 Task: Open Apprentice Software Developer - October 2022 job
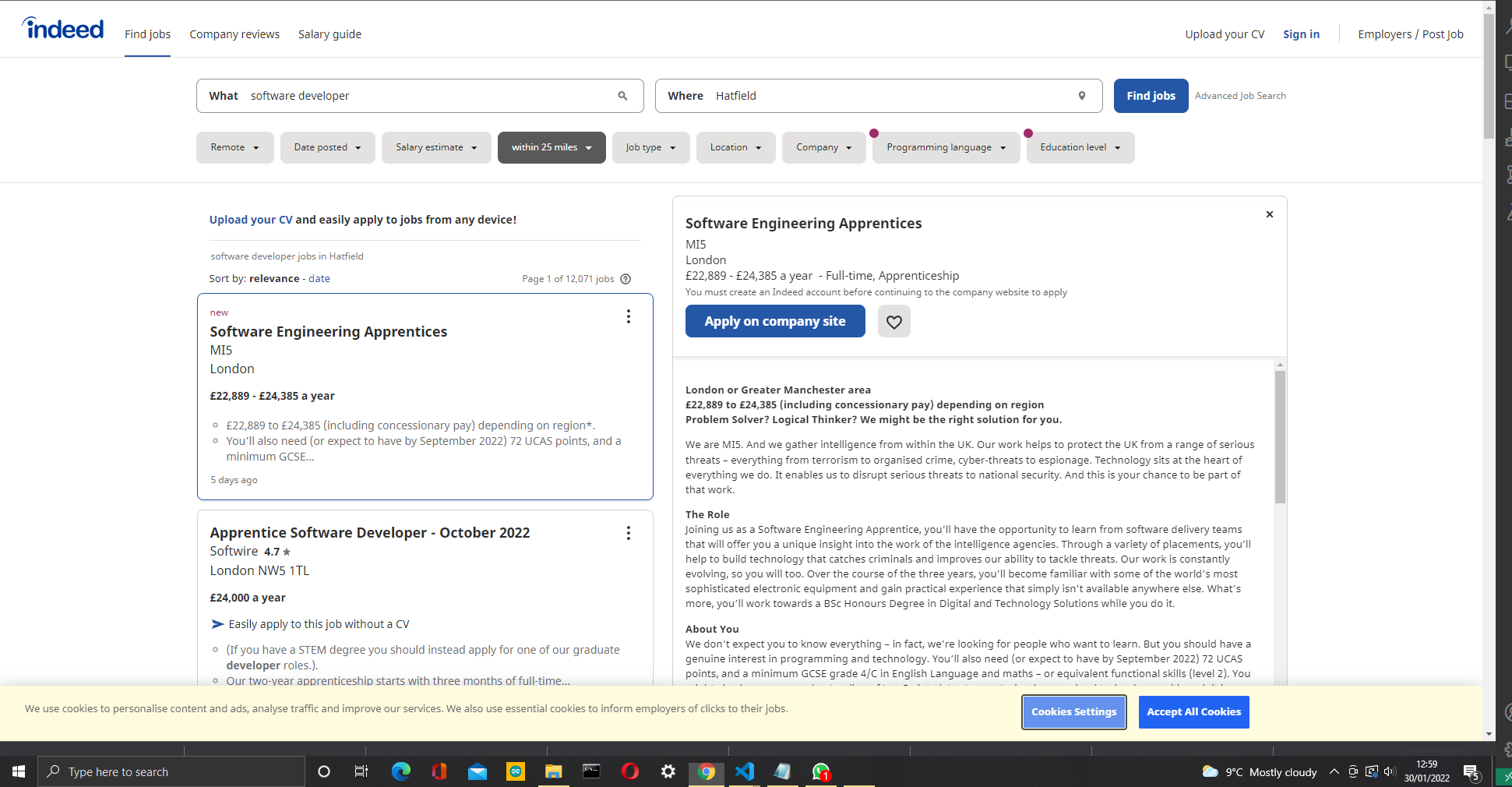click(x=370, y=533)
